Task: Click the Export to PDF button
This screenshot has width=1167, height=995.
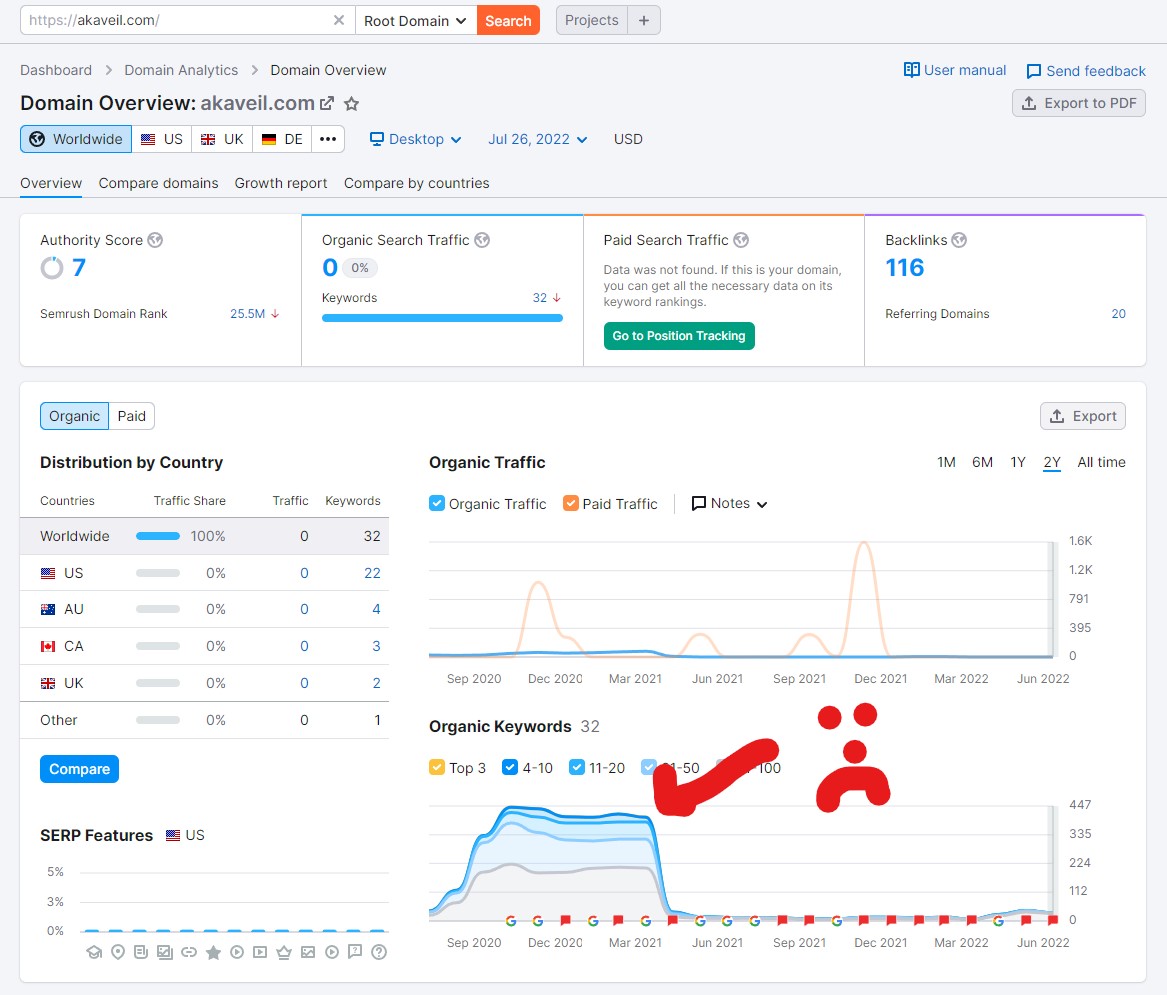Action: click(1079, 103)
